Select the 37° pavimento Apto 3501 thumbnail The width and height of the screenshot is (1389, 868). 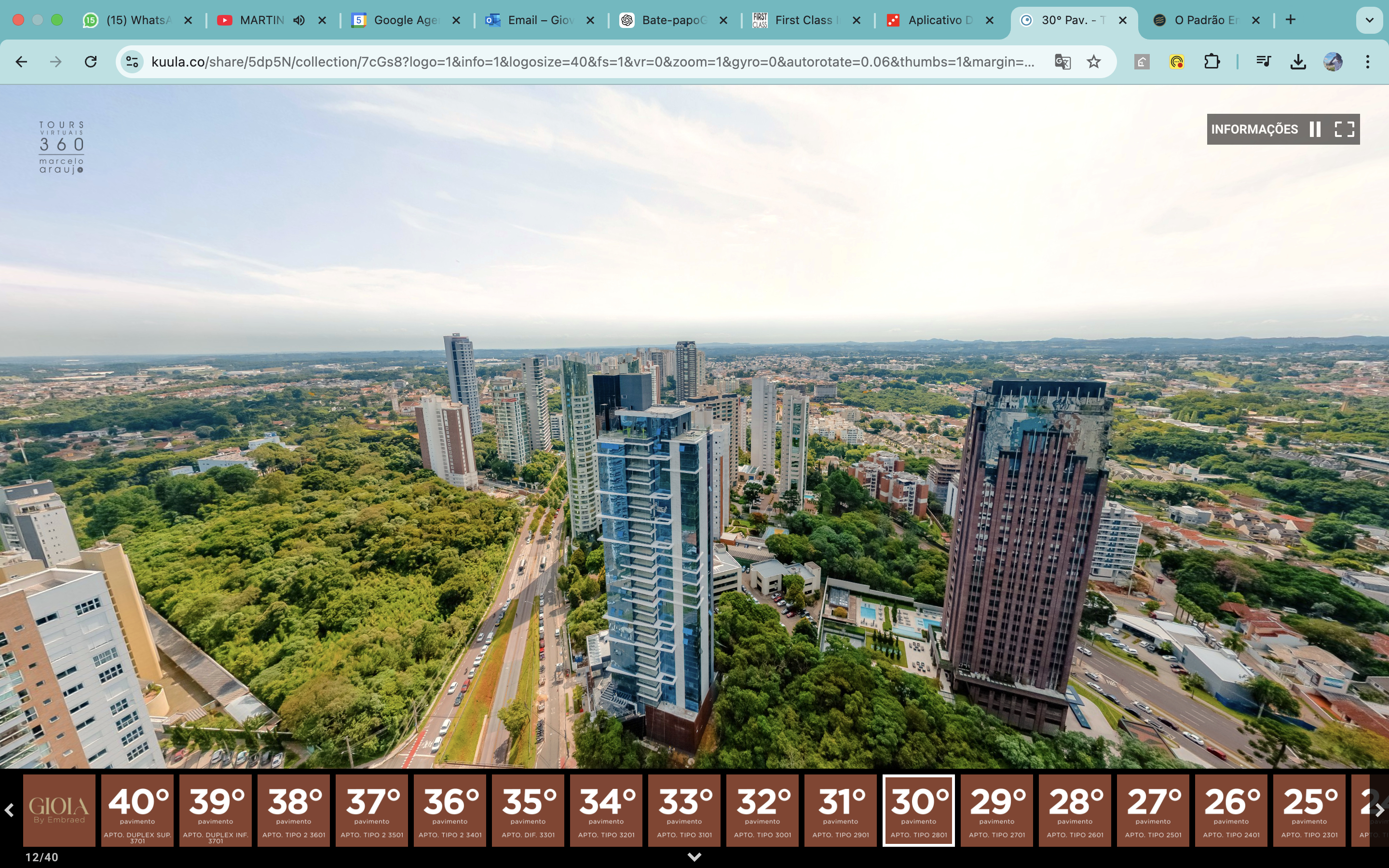click(371, 810)
